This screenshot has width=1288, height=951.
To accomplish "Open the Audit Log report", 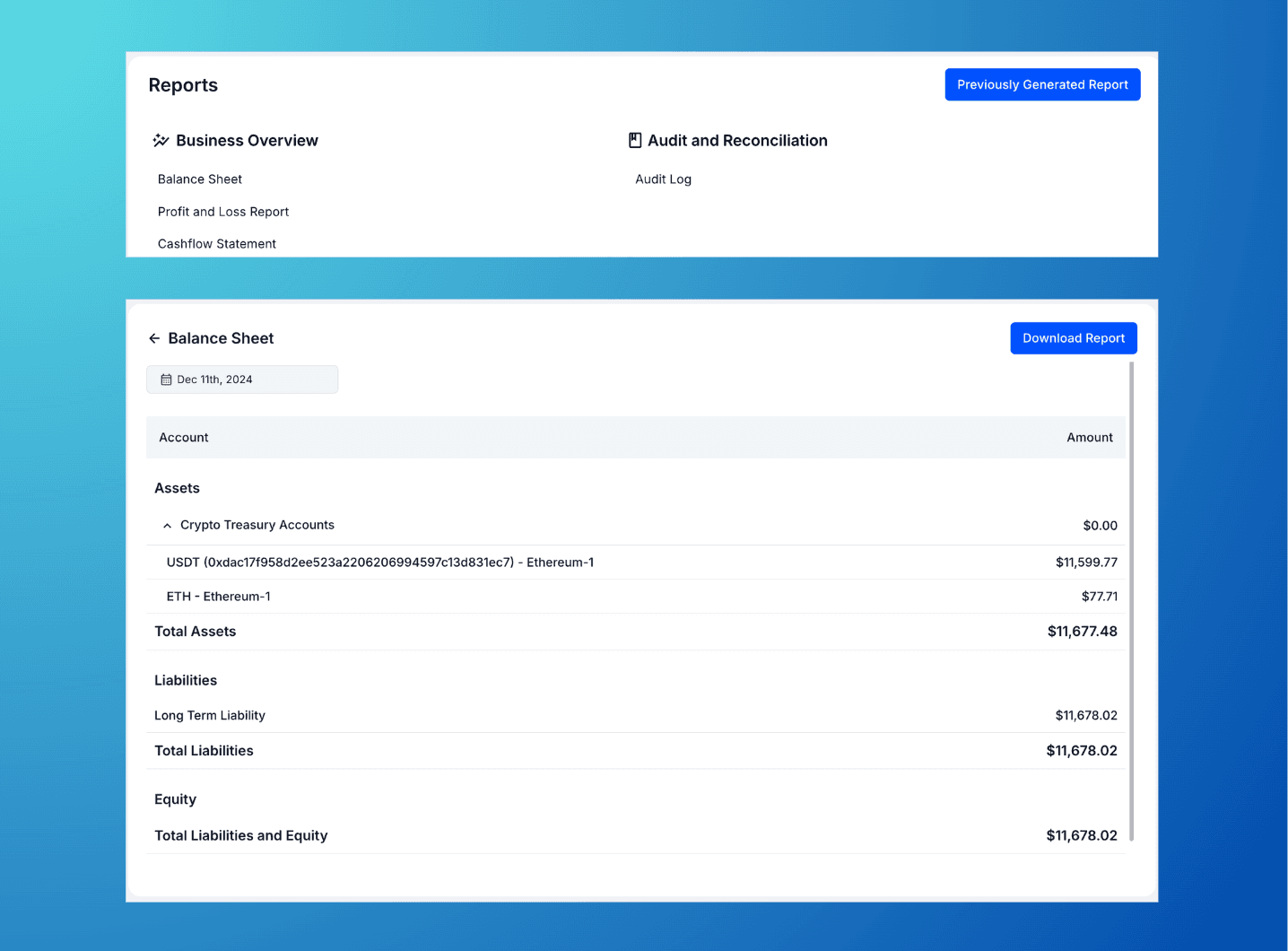I will (x=663, y=179).
